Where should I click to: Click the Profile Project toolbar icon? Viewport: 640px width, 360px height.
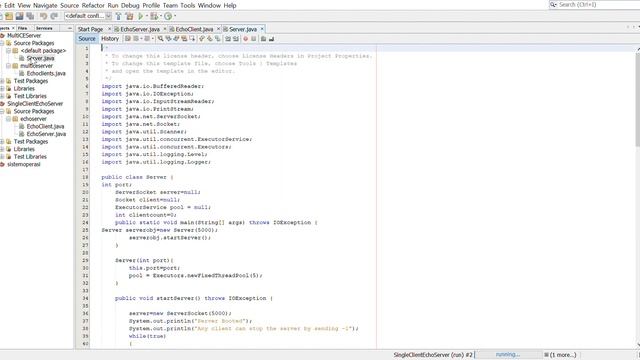[x=168, y=16]
